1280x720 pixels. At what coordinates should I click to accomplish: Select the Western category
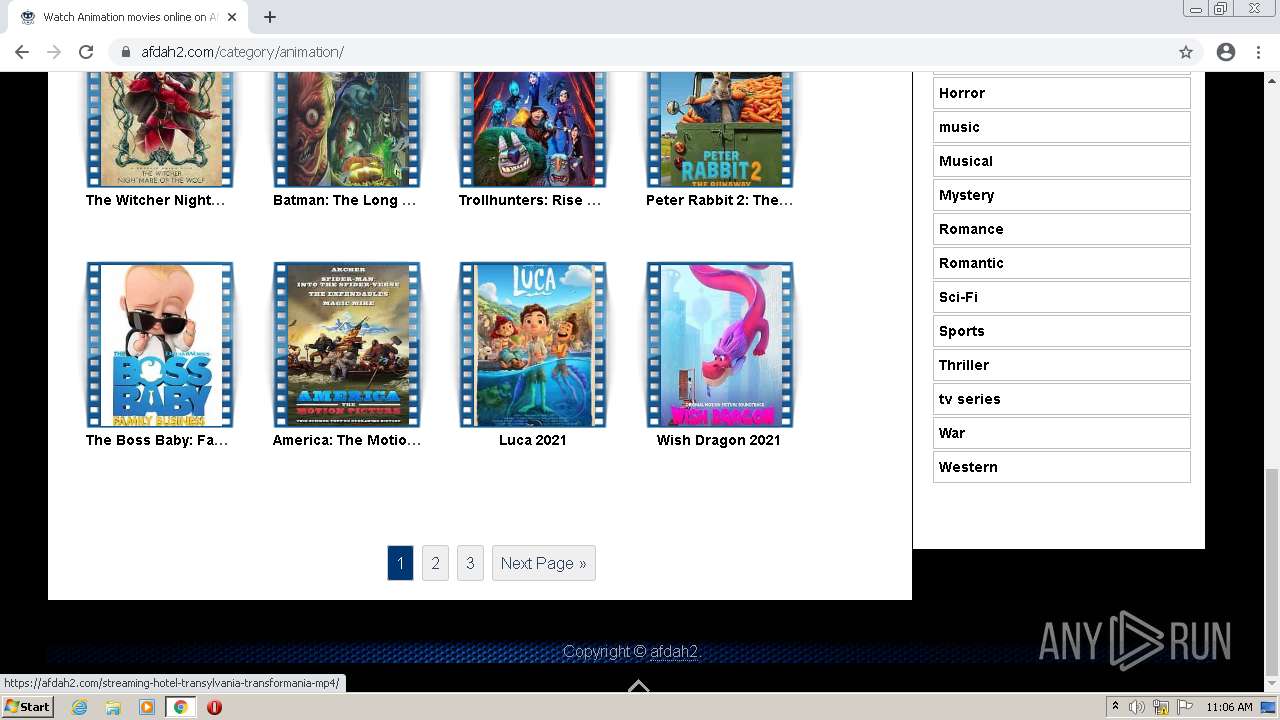click(1062, 467)
